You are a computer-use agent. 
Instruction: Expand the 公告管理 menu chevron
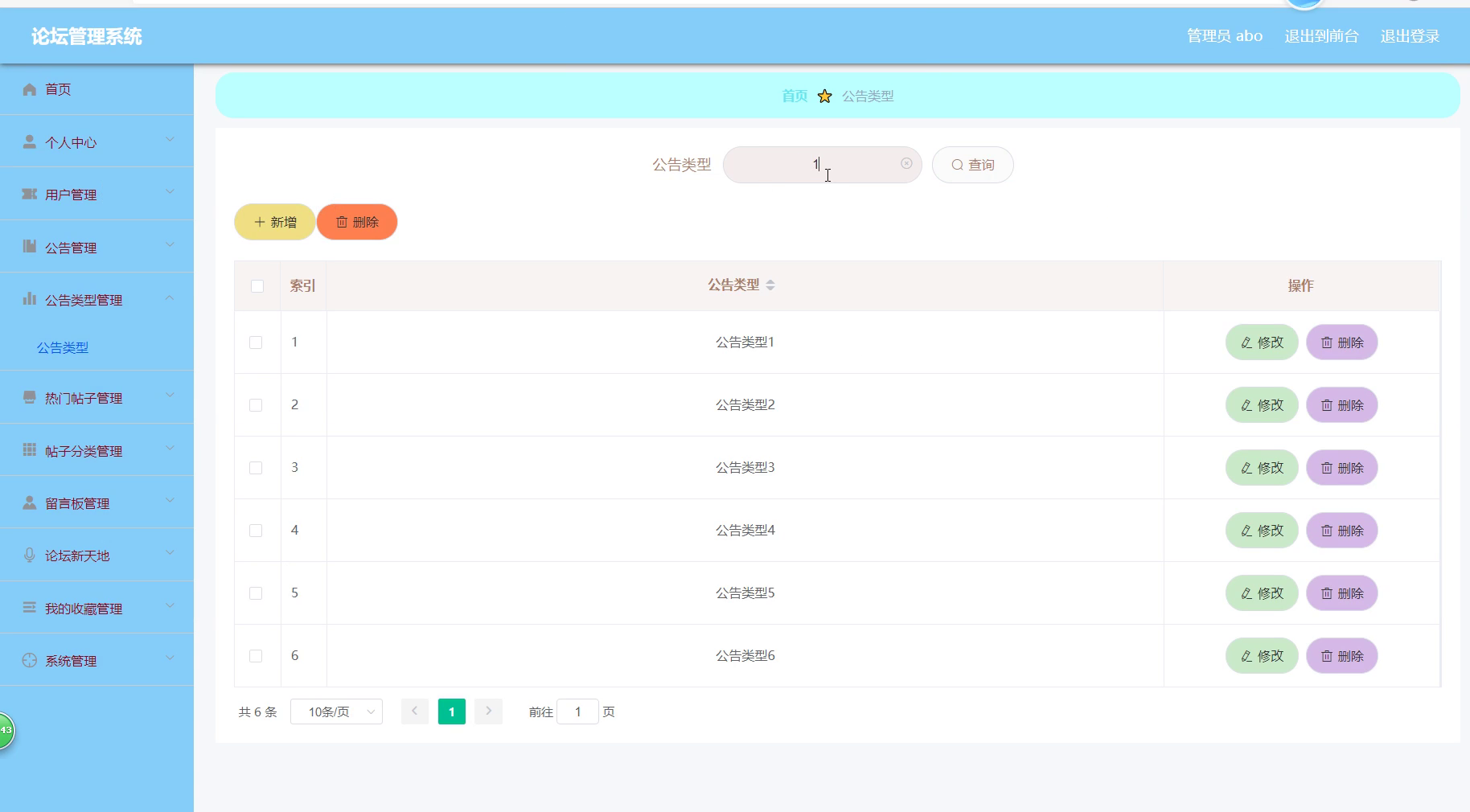[x=170, y=245]
